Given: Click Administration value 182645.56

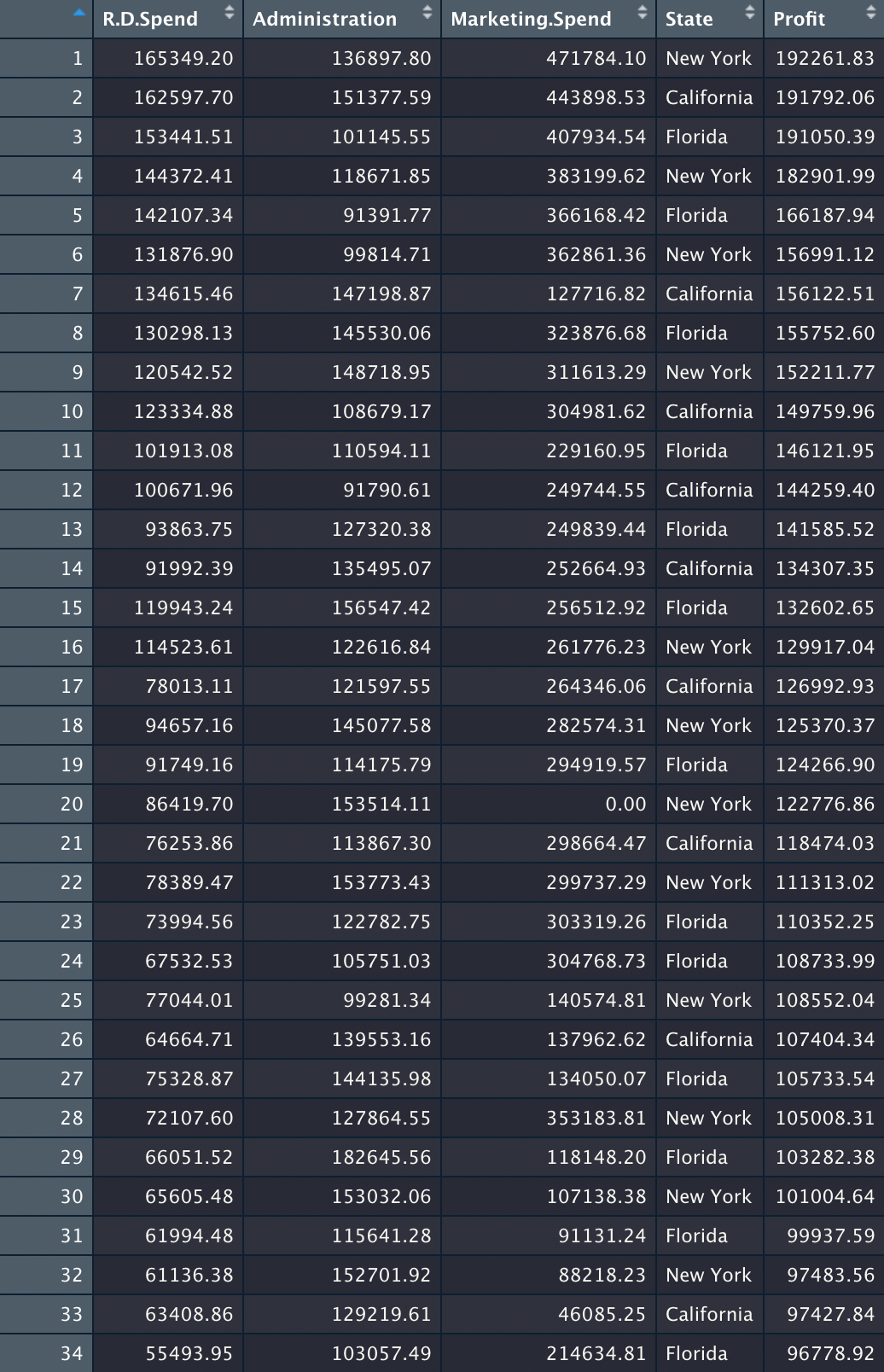Looking at the screenshot, I should click(381, 1157).
